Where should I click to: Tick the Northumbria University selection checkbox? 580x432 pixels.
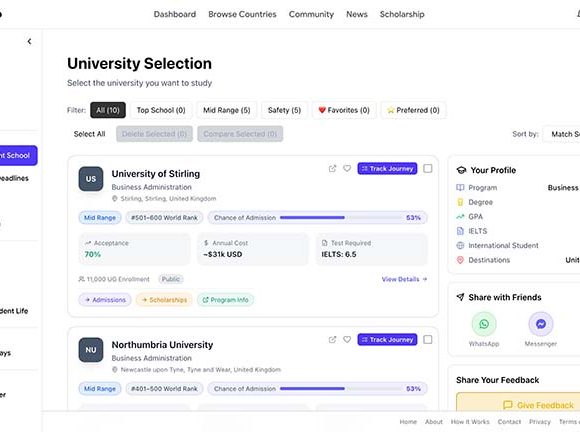[x=428, y=340]
